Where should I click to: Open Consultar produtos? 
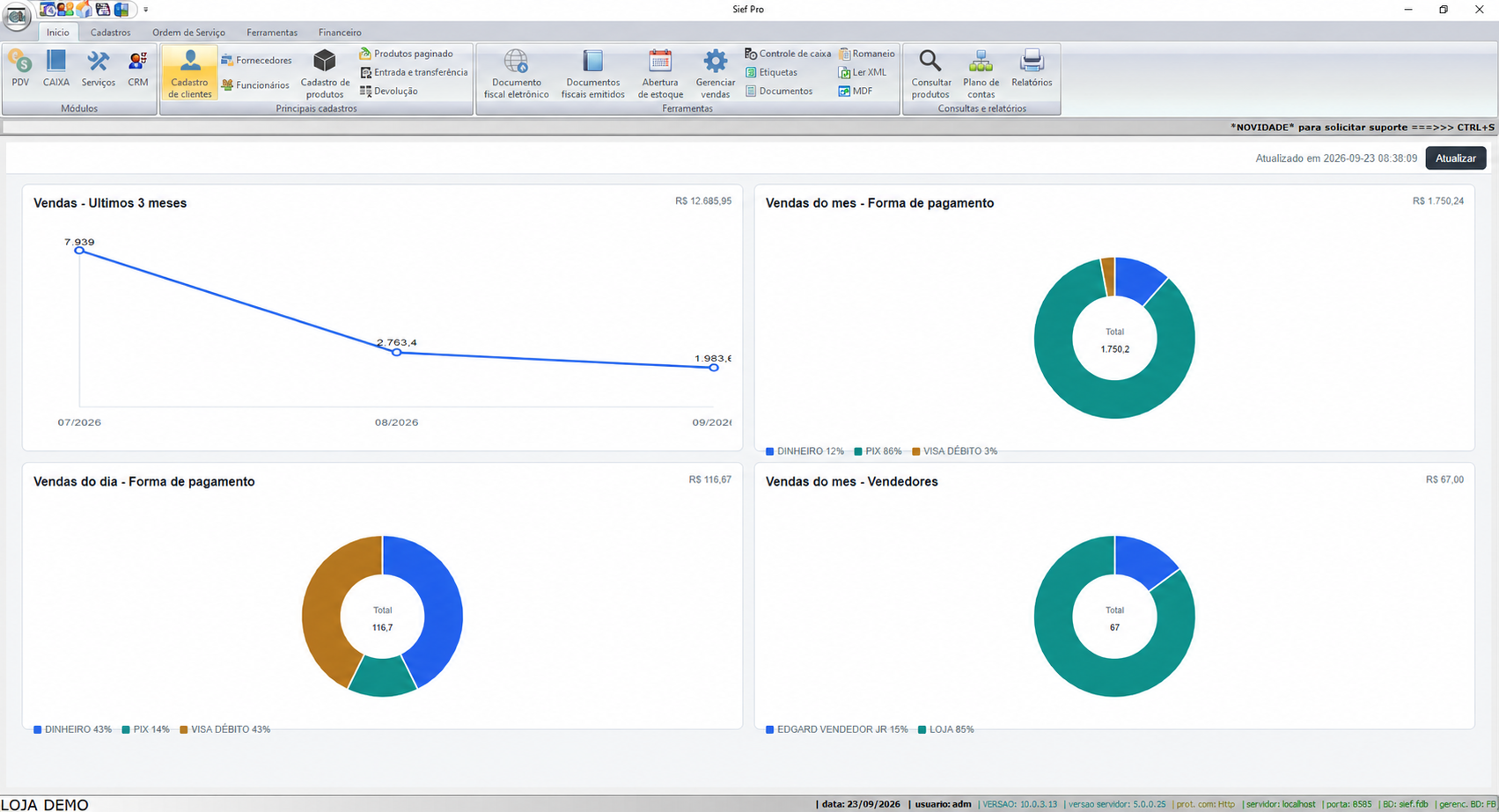[x=930, y=73]
